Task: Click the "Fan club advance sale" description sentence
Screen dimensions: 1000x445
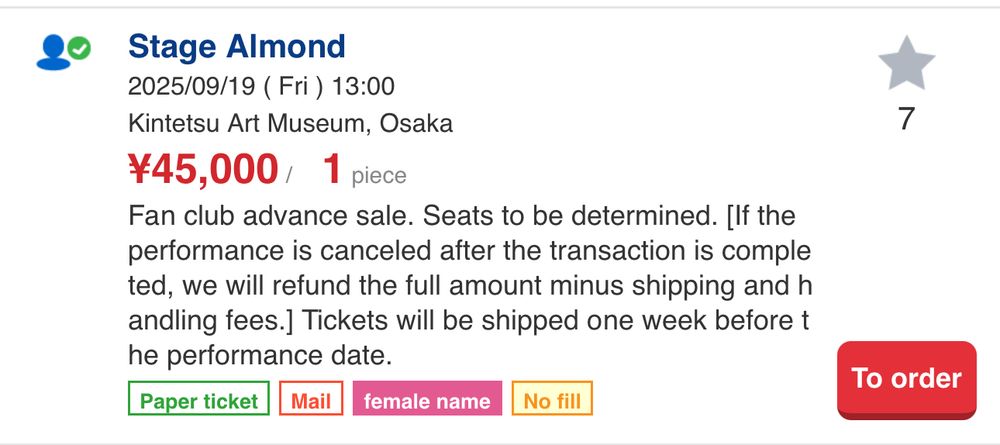Action: 272,216
